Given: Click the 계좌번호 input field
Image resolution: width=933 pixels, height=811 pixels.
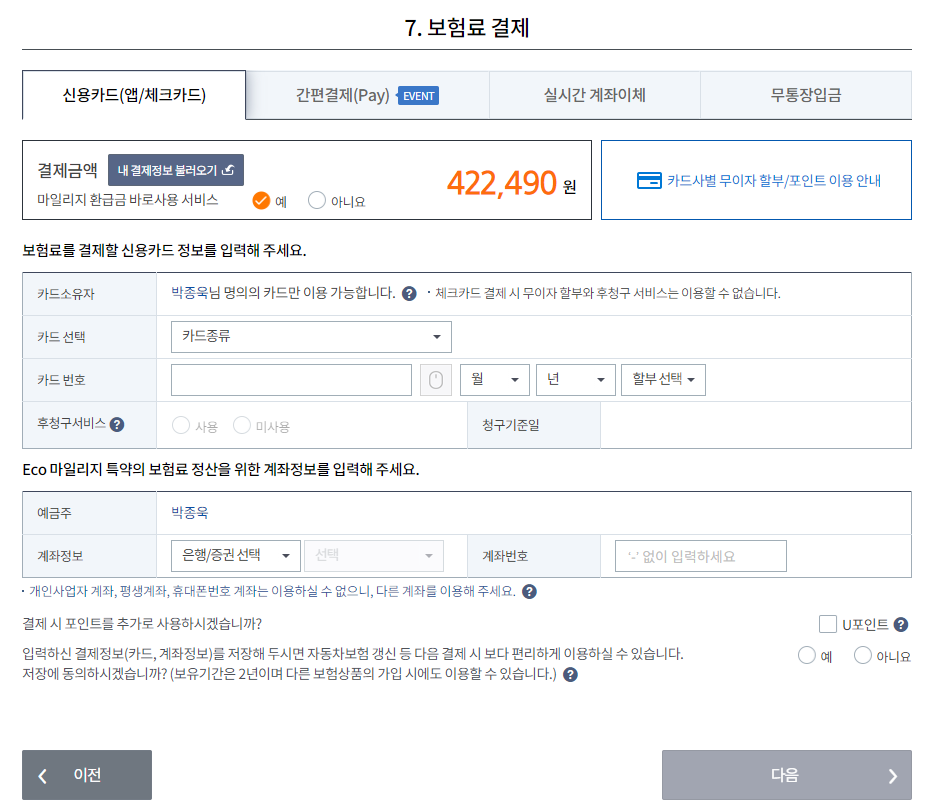Looking at the screenshot, I should point(700,556).
